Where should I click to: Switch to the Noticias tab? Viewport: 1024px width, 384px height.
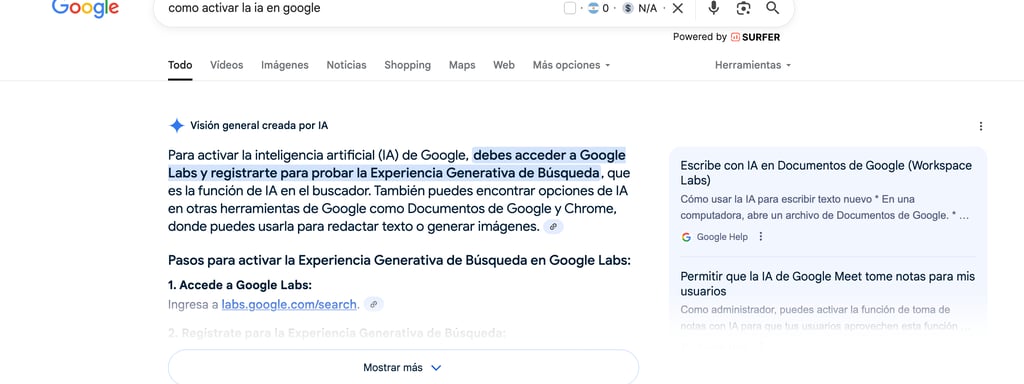(346, 65)
